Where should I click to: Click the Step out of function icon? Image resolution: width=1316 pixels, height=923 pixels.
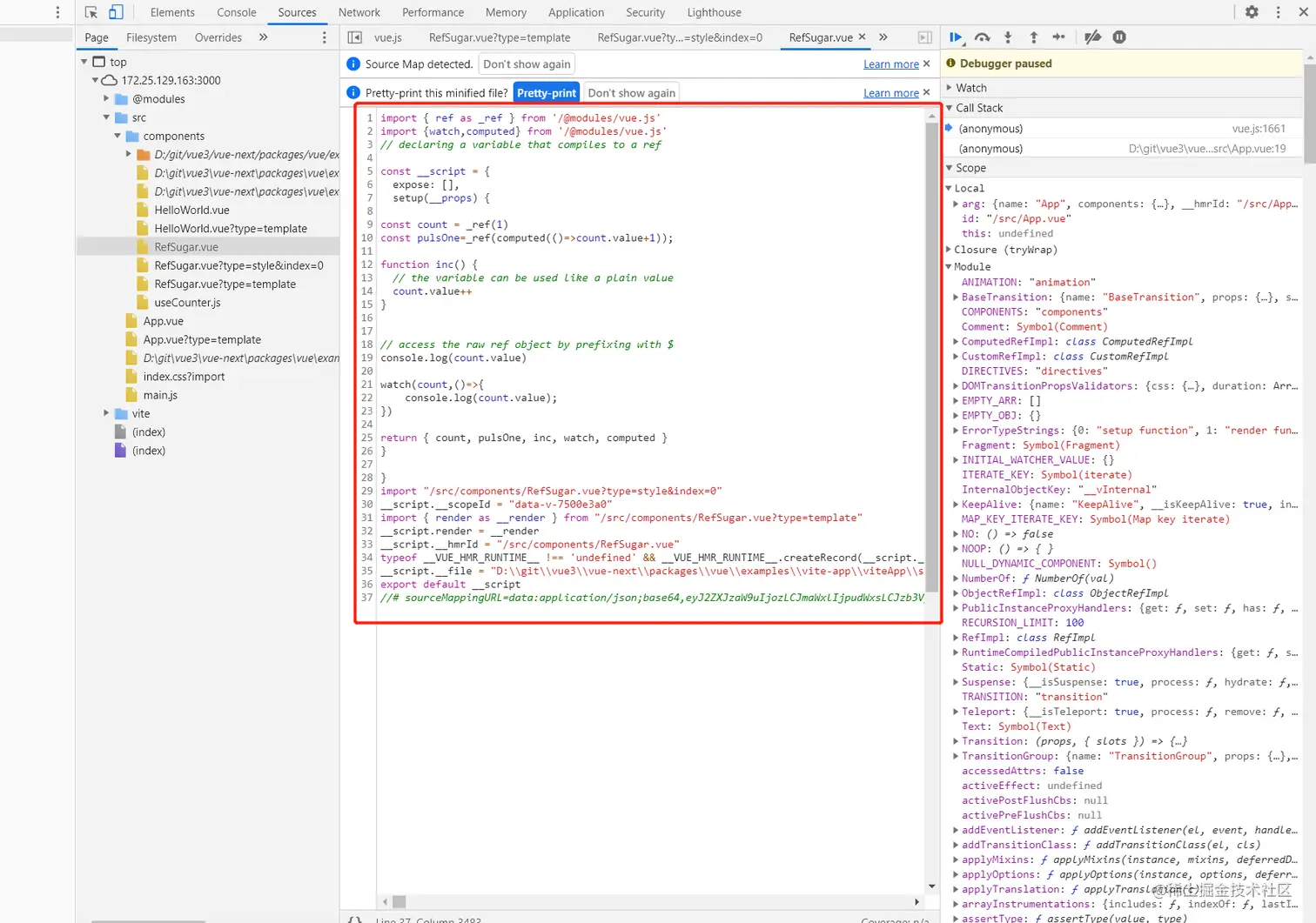click(1033, 37)
